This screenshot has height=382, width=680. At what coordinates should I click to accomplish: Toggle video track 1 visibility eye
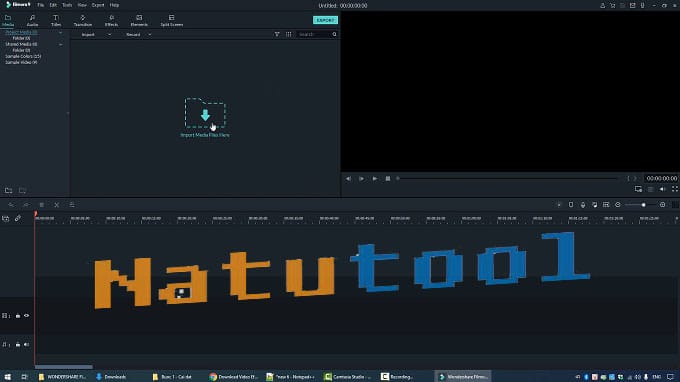pos(26,316)
